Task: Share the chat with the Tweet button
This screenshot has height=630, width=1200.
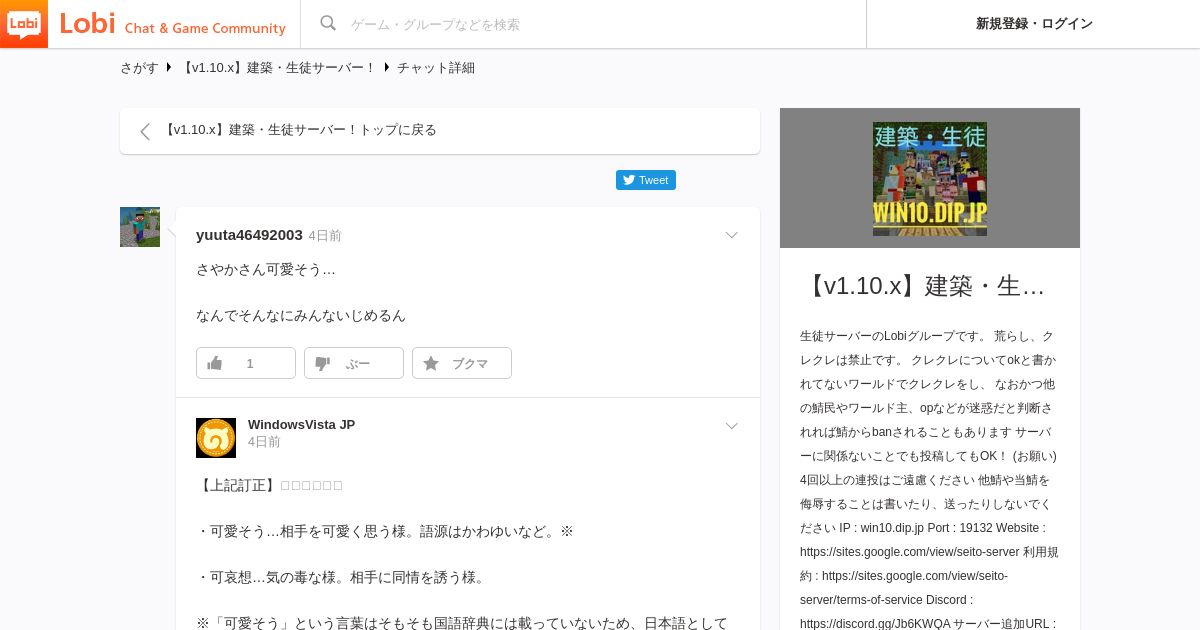Action: (646, 180)
